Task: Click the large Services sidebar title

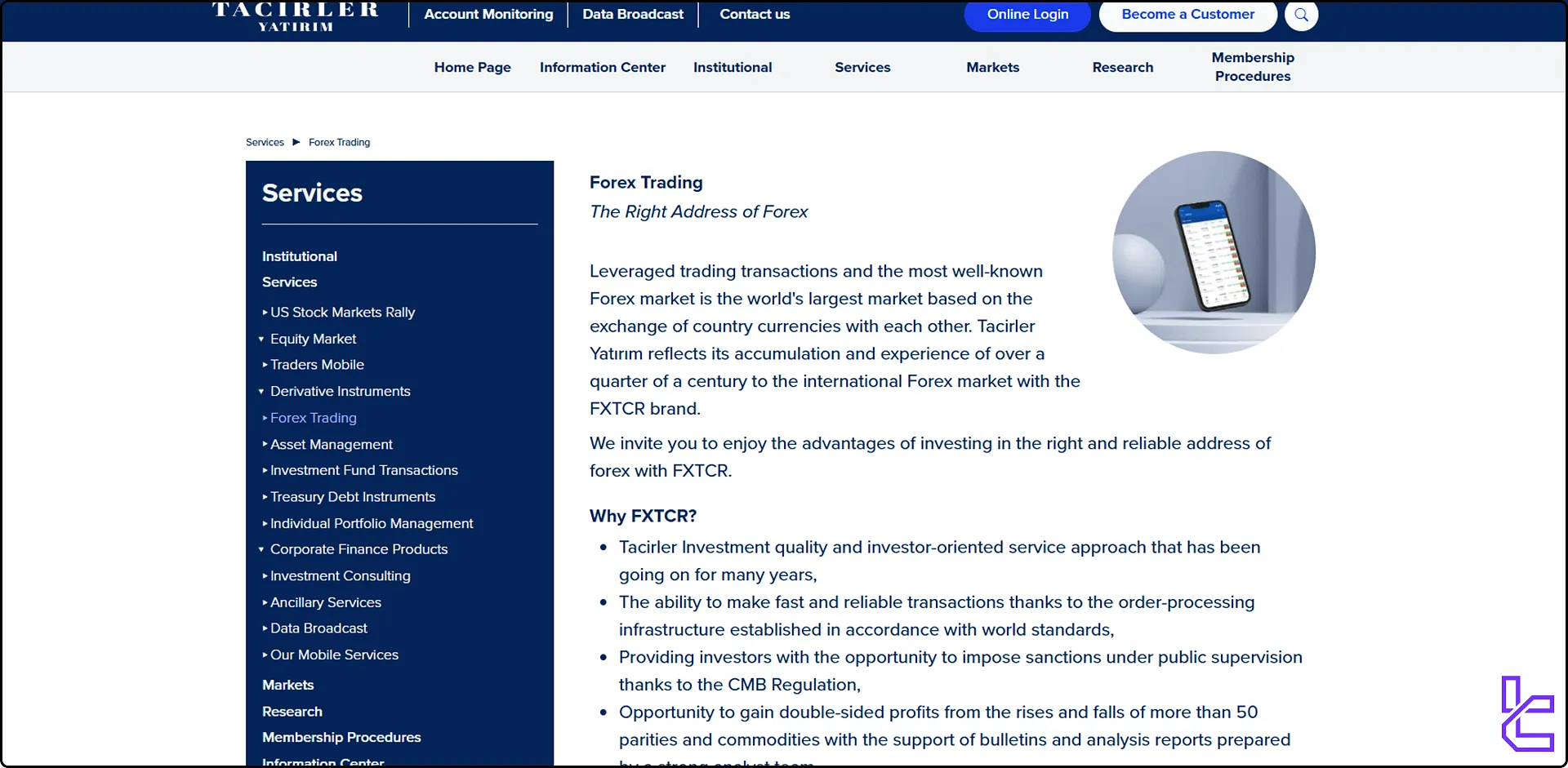Action: pyautogui.click(x=312, y=193)
